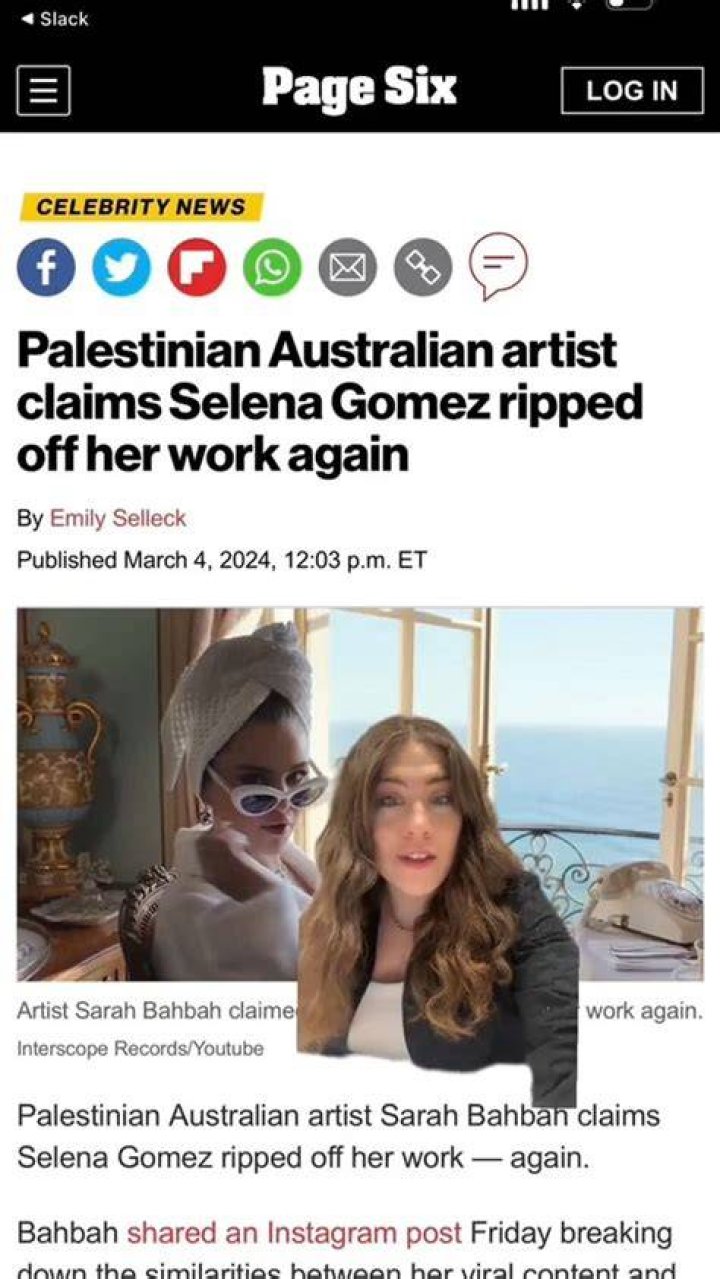720x1279 pixels.
Task: Share article via WhatsApp
Action: point(272,267)
